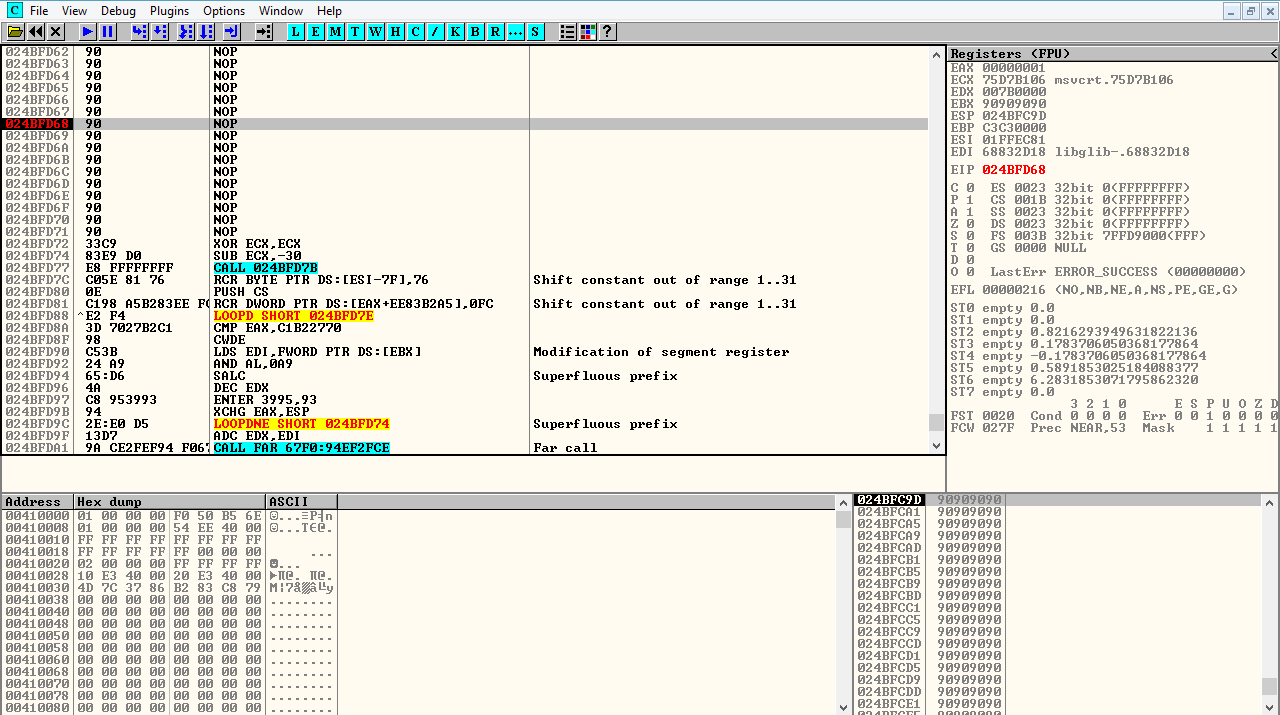Click the Go to address arrow icon
The width and height of the screenshot is (1280, 715).
tap(264, 32)
